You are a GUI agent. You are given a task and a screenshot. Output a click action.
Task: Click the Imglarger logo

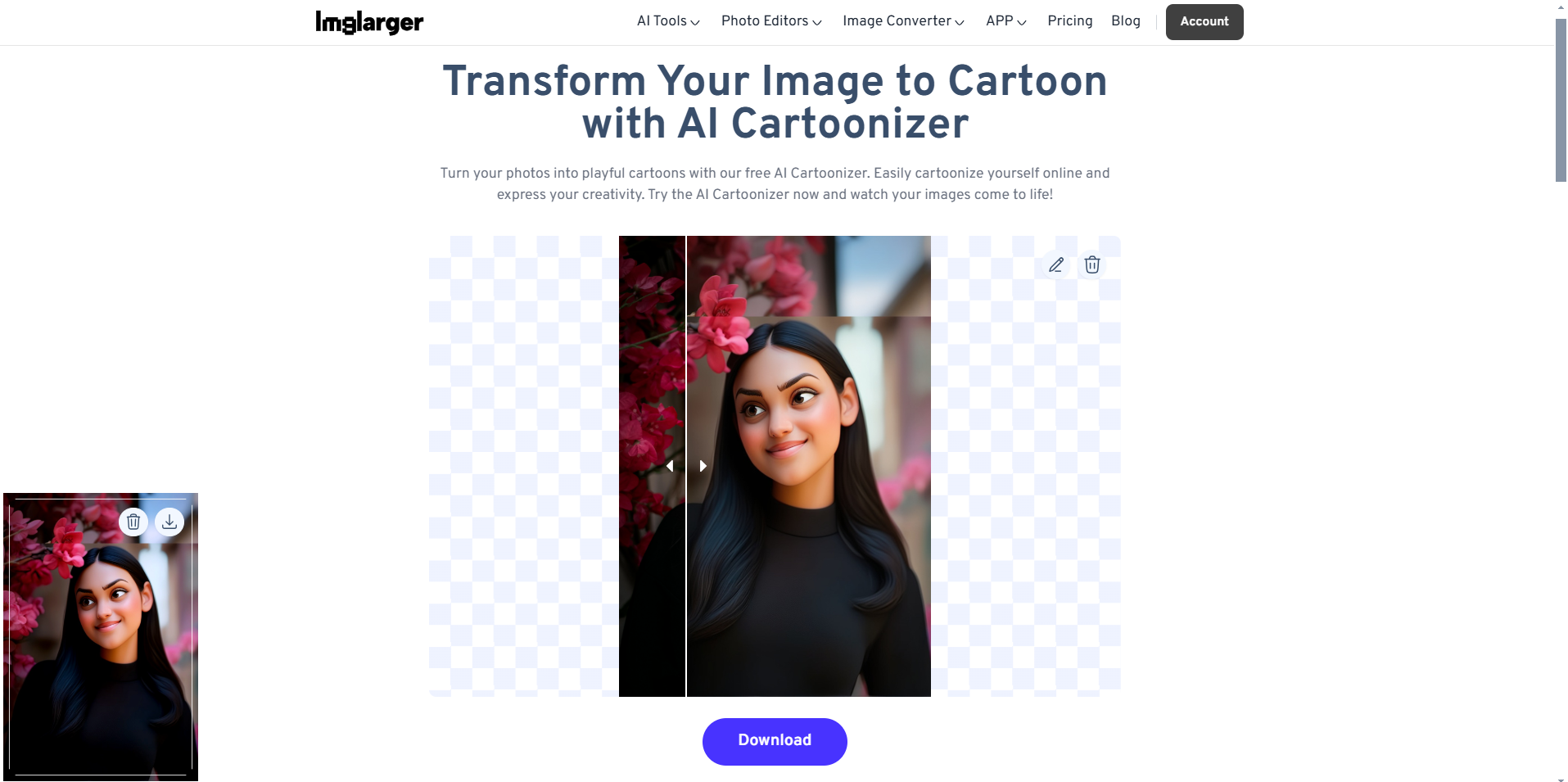tap(369, 22)
